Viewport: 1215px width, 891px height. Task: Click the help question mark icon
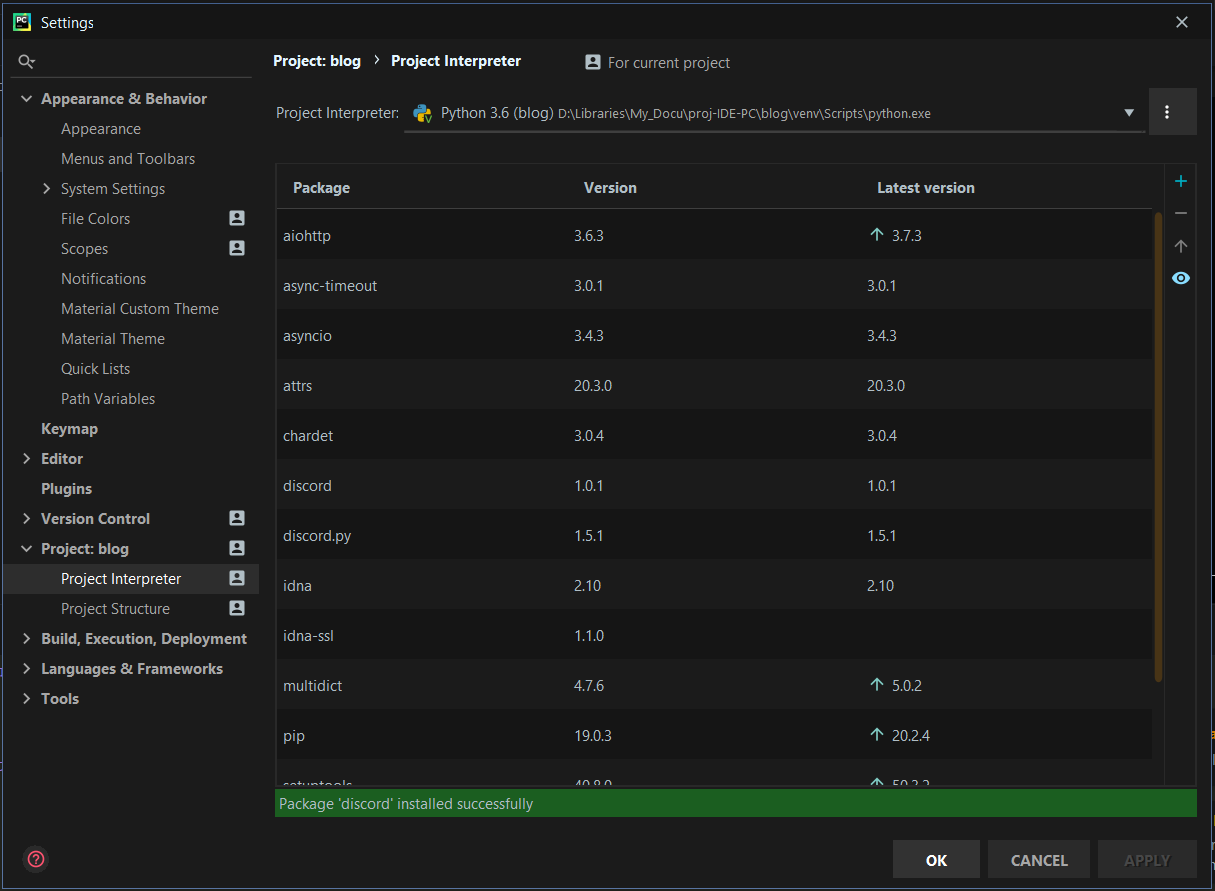[x=36, y=859]
